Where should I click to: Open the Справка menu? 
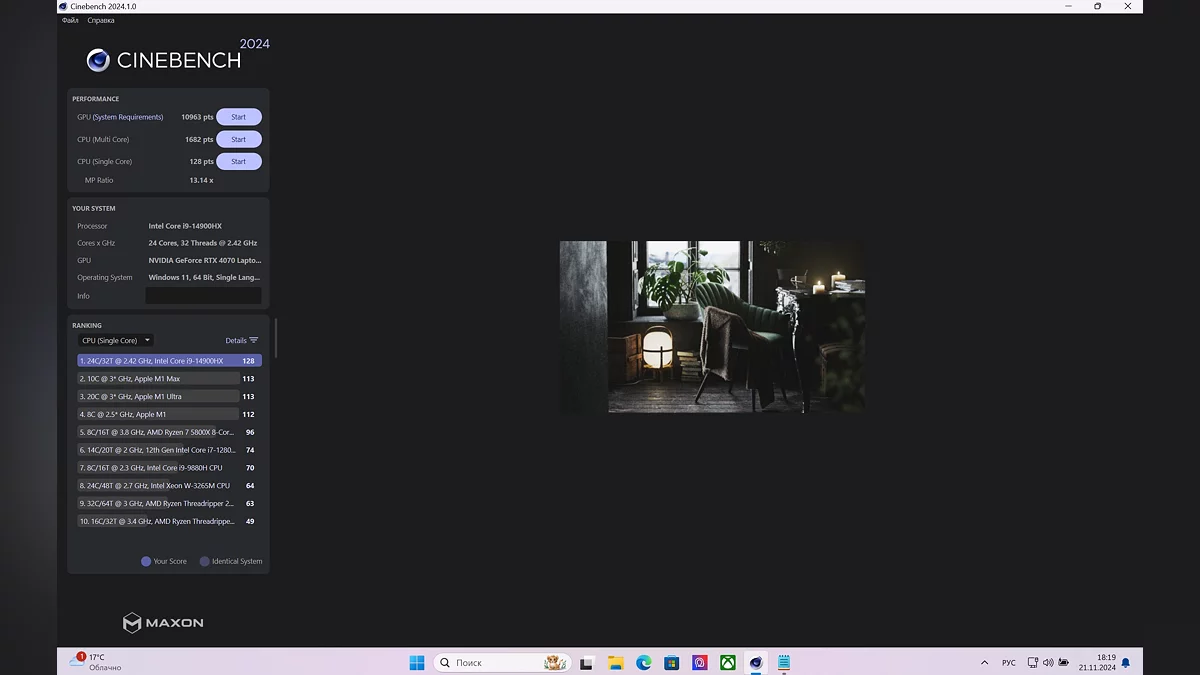pyautogui.click(x=101, y=20)
